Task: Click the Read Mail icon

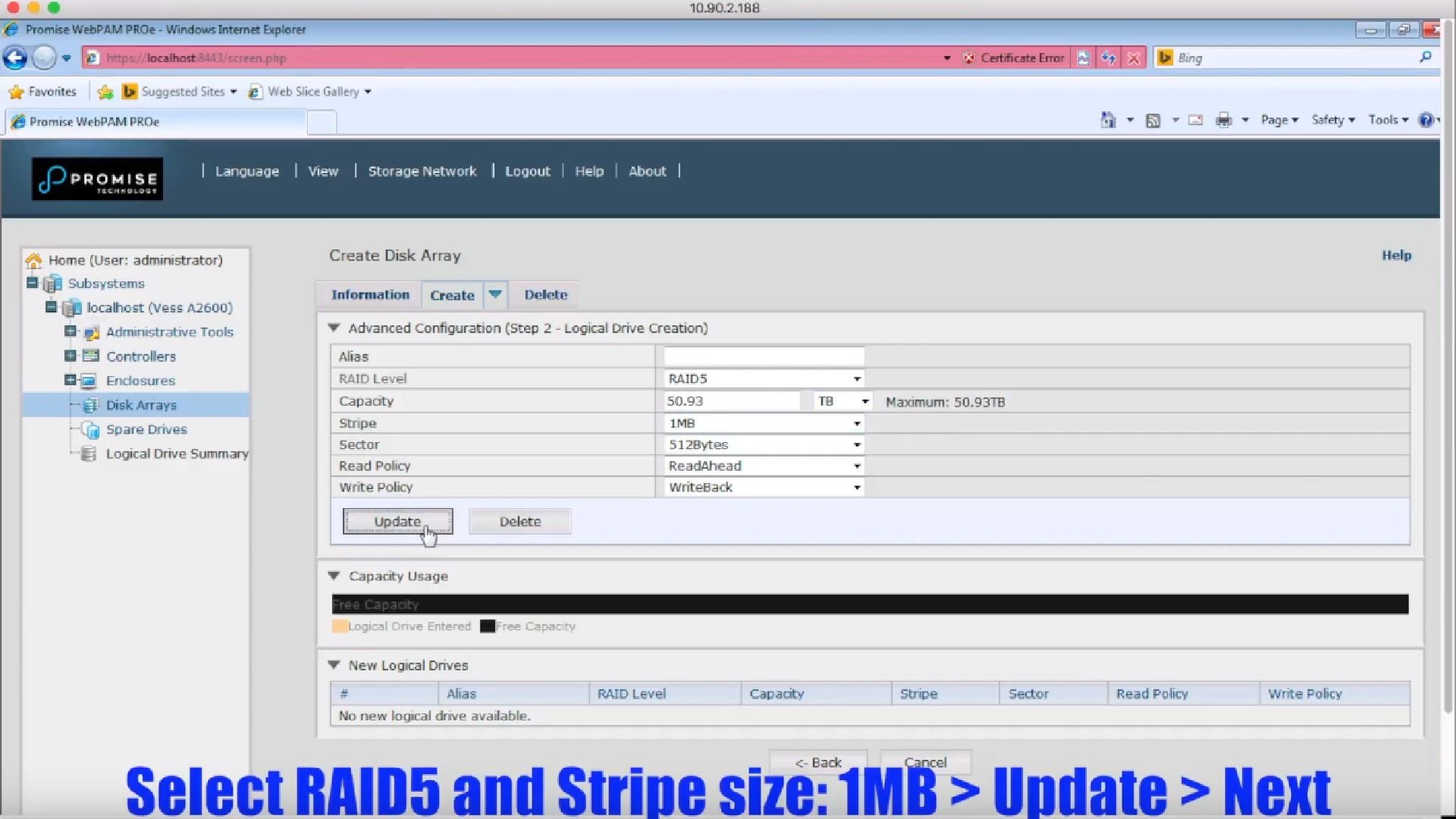Action: (1195, 120)
